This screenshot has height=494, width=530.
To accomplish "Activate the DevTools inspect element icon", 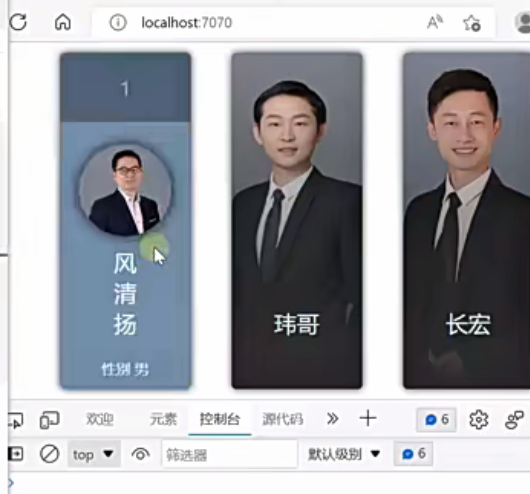I will click(16, 420).
